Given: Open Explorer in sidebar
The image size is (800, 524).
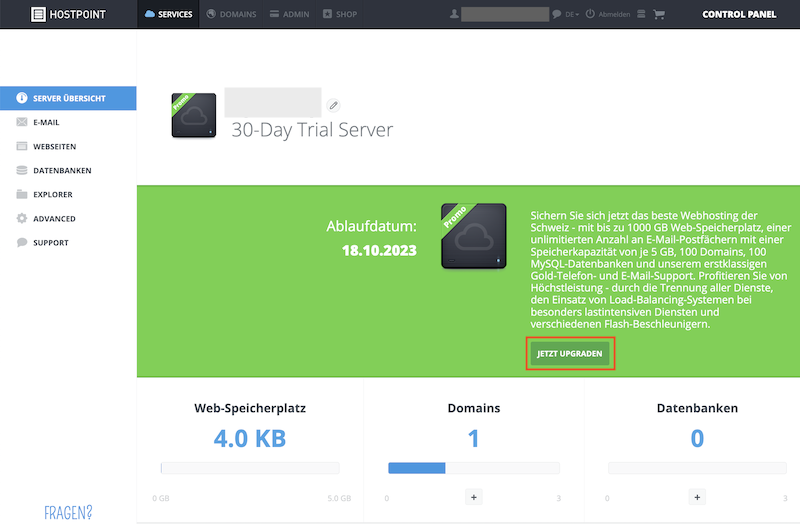Looking at the screenshot, I should pos(68,194).
